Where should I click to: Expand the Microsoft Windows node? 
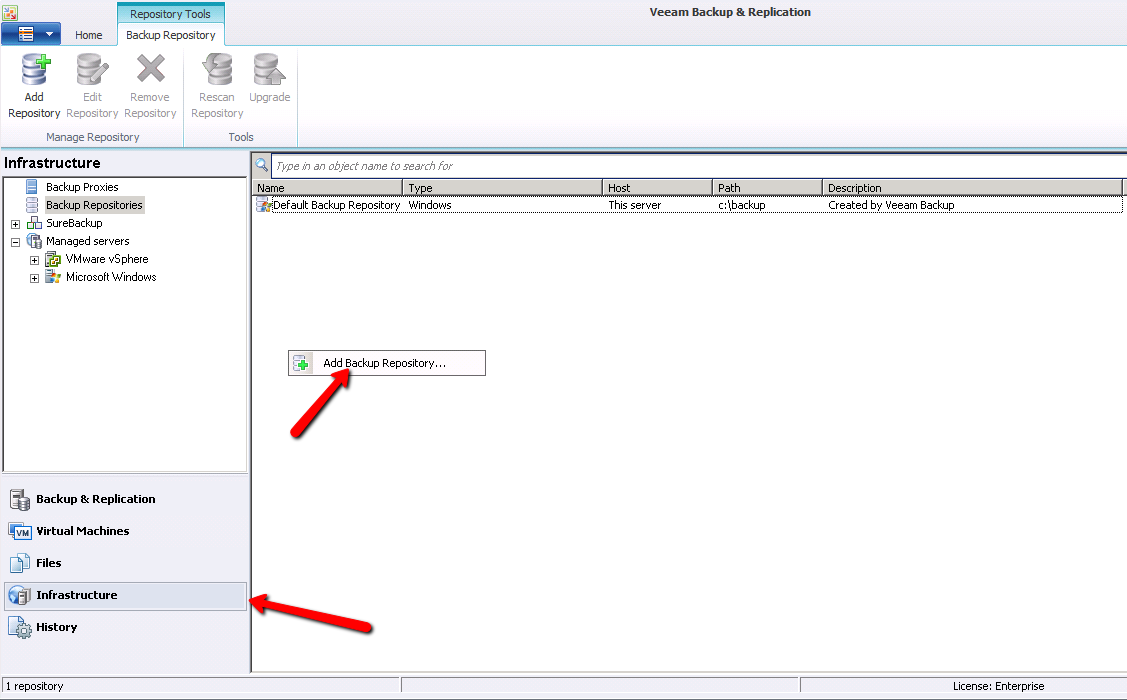tap(34, 278)
